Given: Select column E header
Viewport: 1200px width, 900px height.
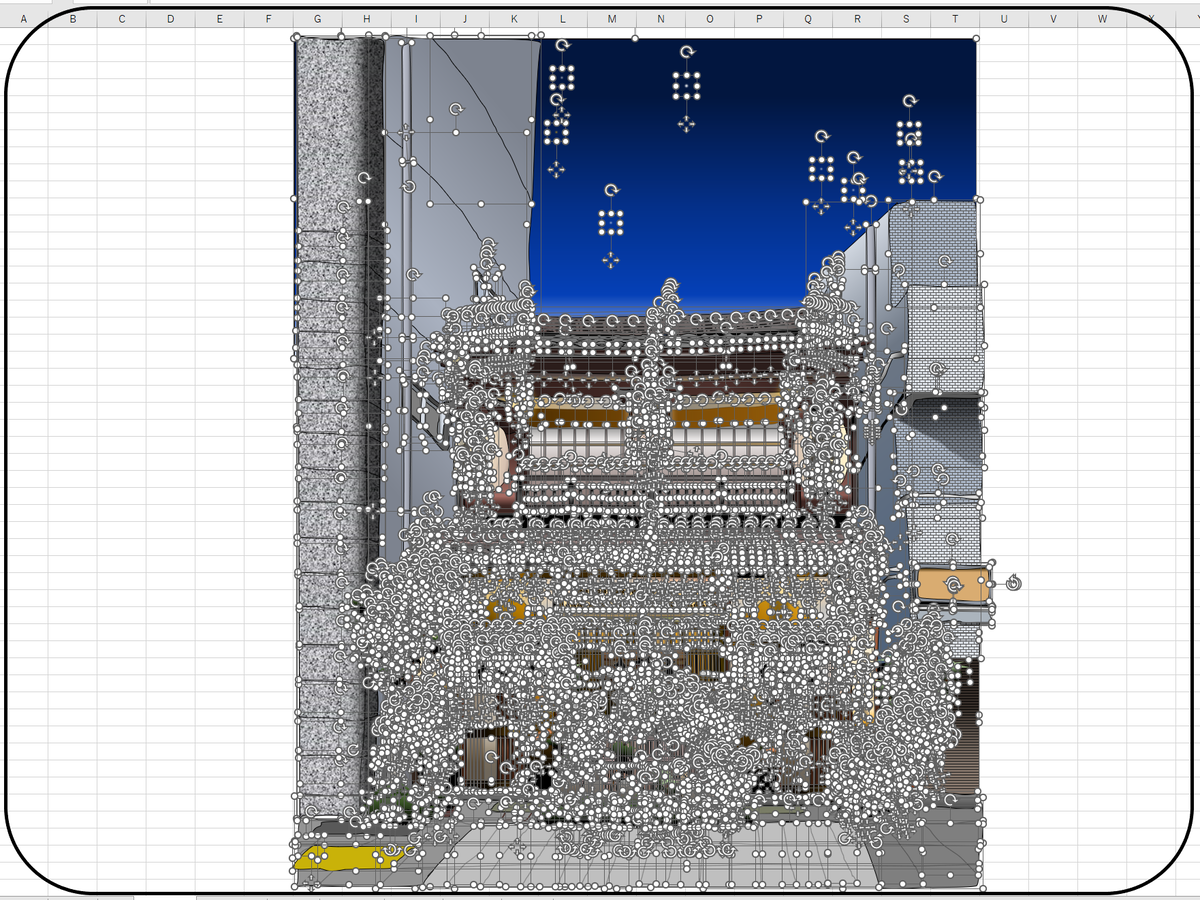Looking at the screenshot, I should (219, 18).
